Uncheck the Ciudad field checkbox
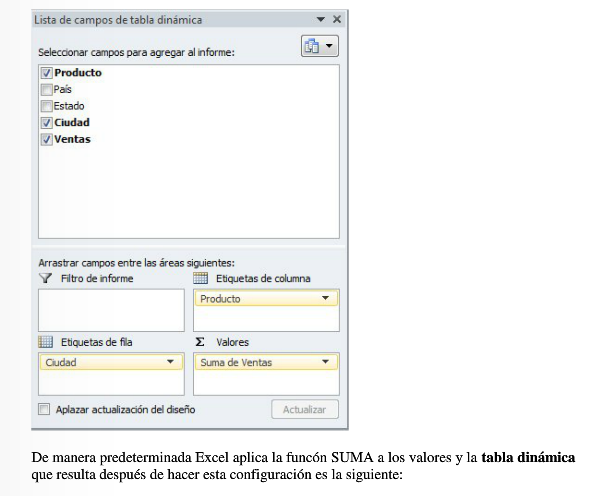 pos(47,123)
